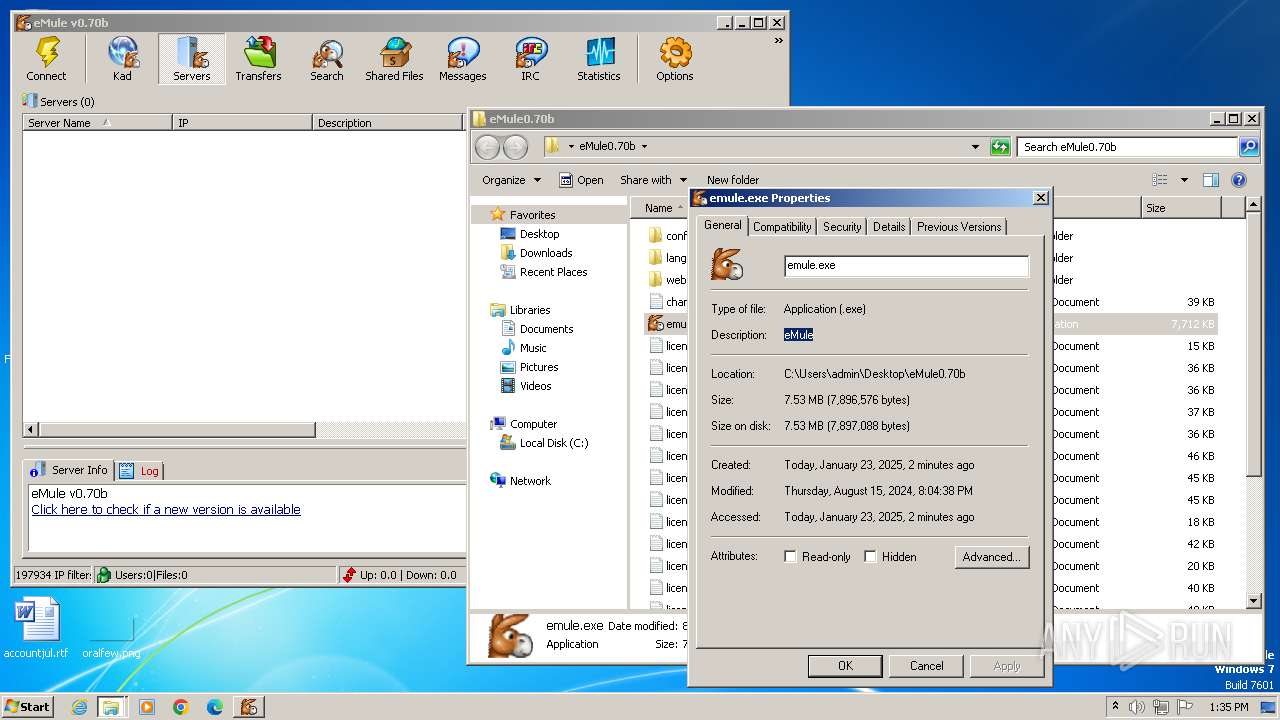Open the Statistics view
Image resolution: width=1280 pixels, height=720 pixels.
coord(598,59)
